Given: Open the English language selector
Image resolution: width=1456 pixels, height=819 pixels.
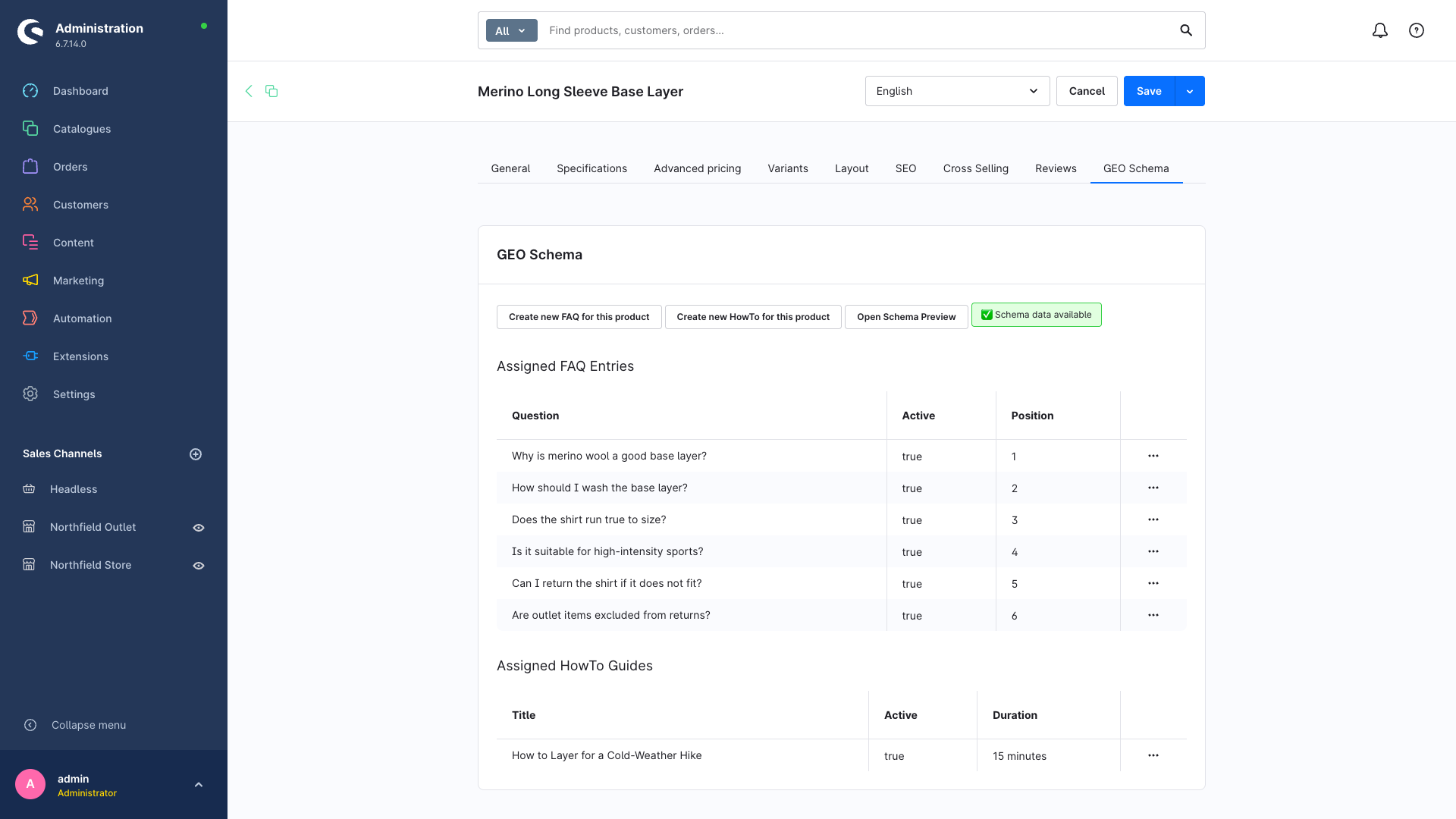Looking at the screenshot, I should pos(957,91).
